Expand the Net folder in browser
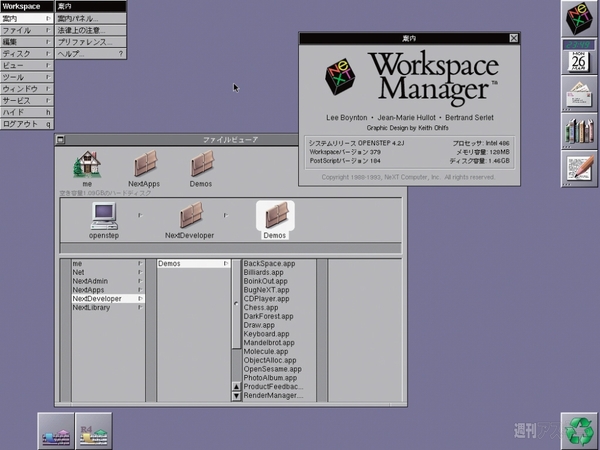Viewport: 600px width, 450px height. pyautogui.click(x=108, y=272)
